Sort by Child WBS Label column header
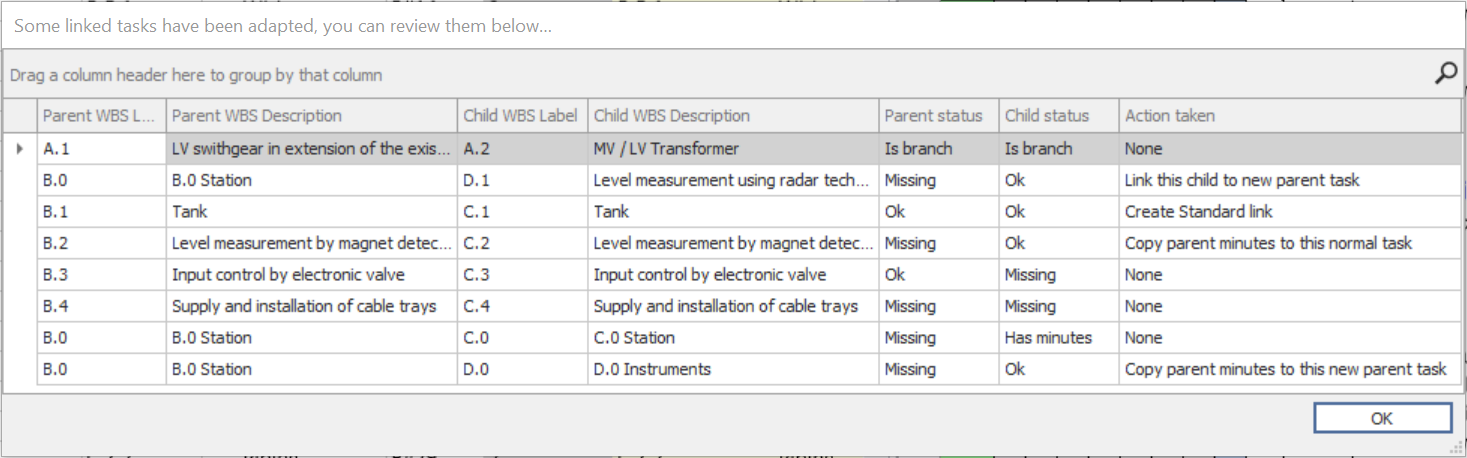This screenshot has height=458, width=1467. [x=521, y=116]
